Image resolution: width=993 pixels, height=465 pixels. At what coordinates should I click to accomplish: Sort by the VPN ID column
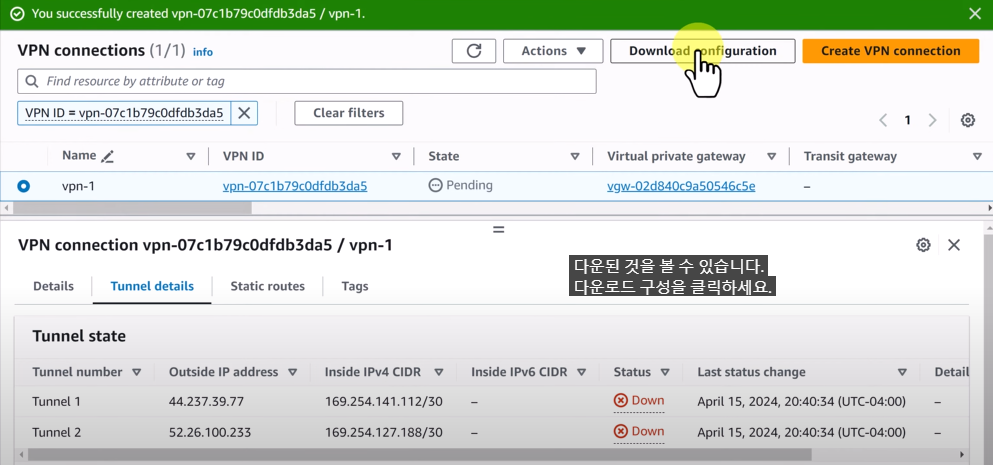tap(396, 156)
